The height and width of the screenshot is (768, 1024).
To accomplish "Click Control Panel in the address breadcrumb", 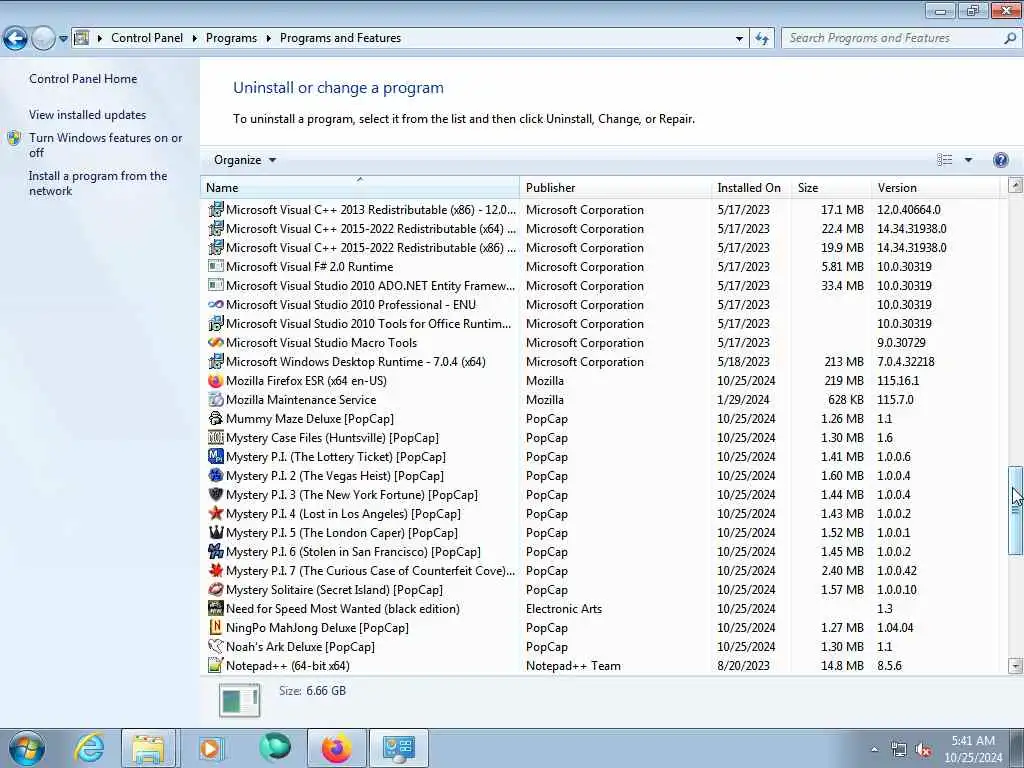I will click(147, 38).
